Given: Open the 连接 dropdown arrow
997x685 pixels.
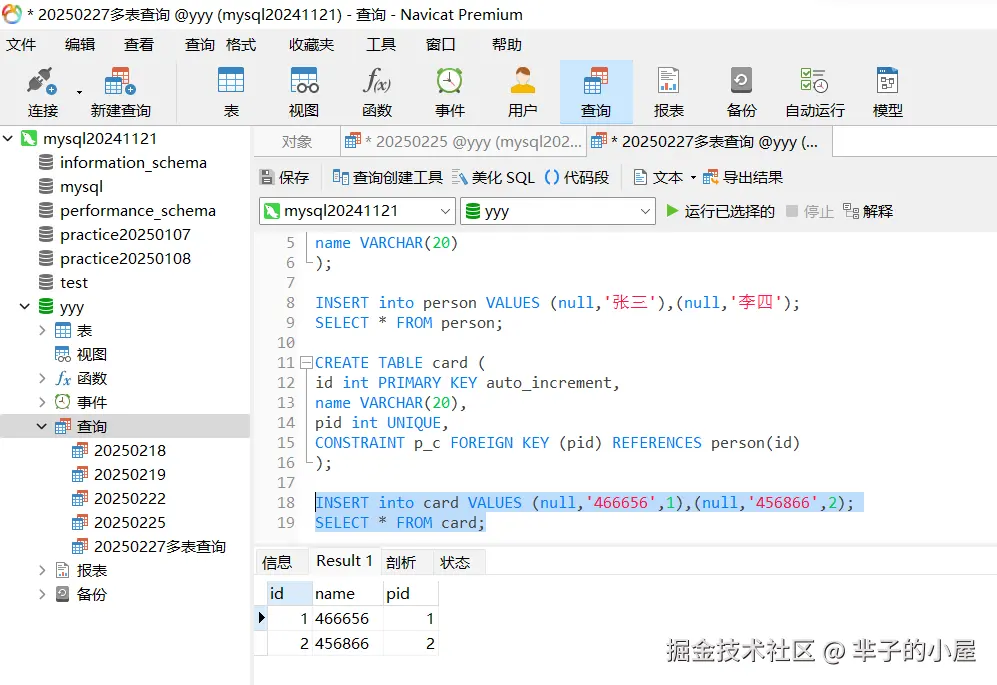Looking at the screenshot, I should point(79,93).
